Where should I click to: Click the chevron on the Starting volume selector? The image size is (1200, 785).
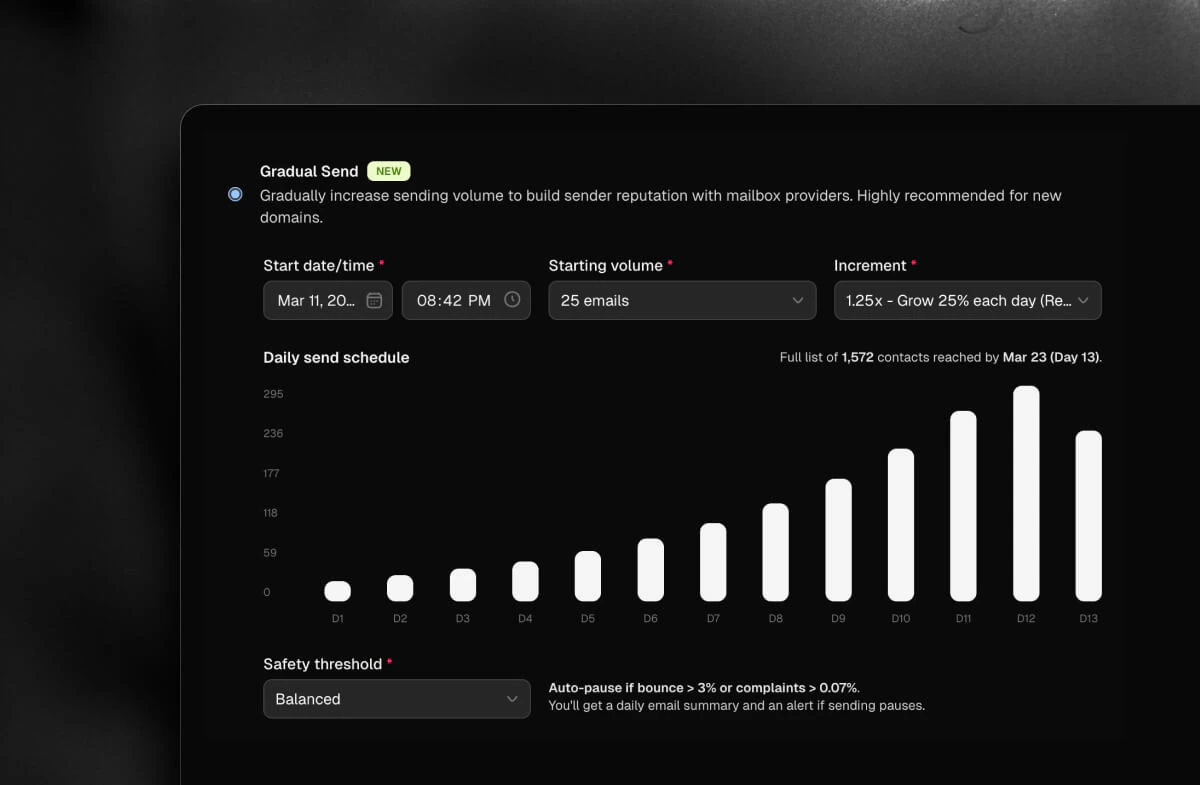[799, 300]
